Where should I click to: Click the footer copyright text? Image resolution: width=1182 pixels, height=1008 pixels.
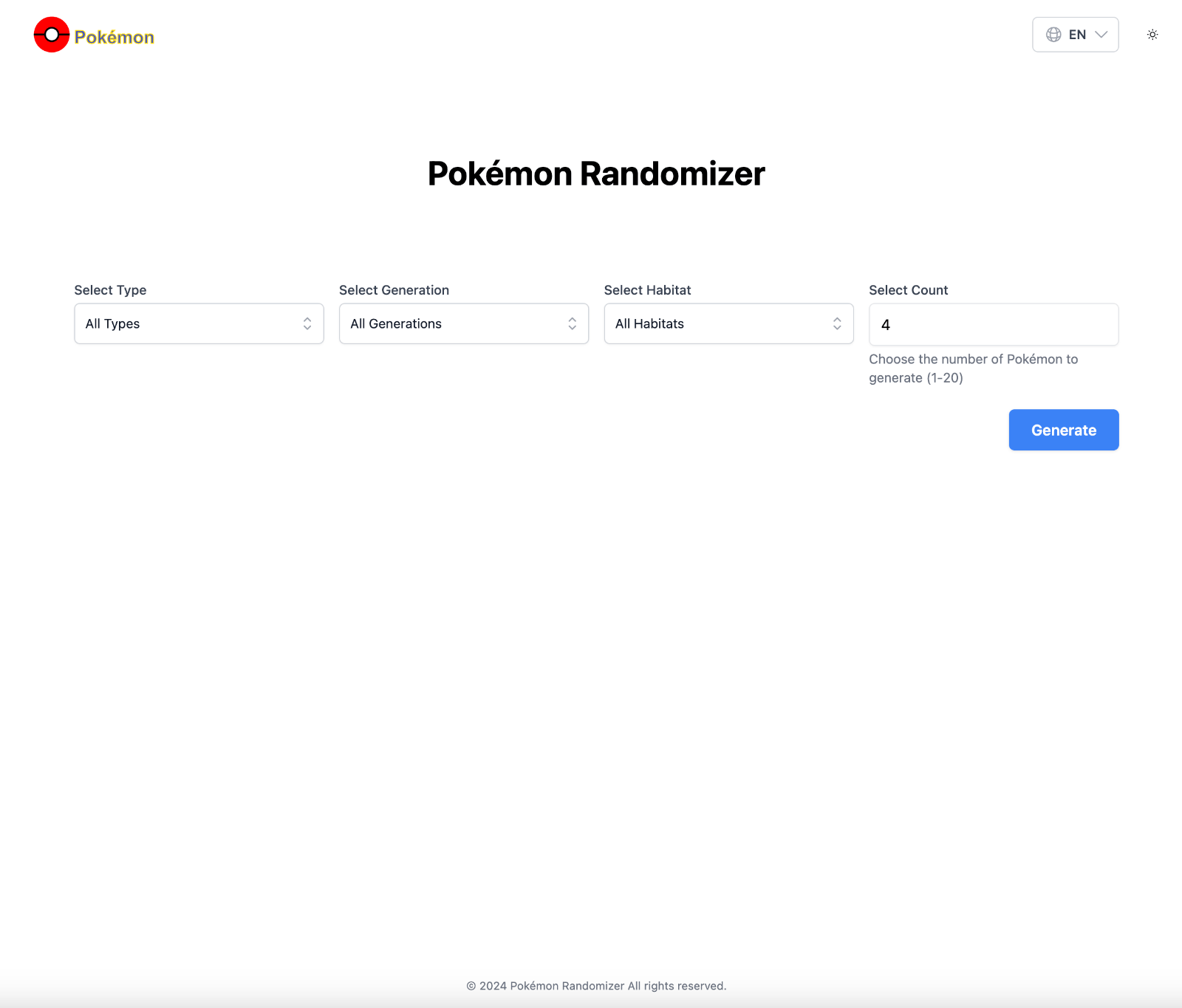[596, 986]
